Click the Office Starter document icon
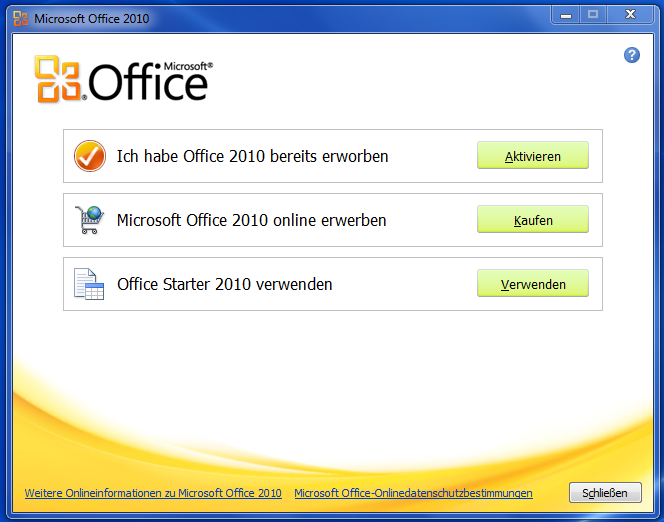Screen dimensions: 664x522 click(89, 284)
